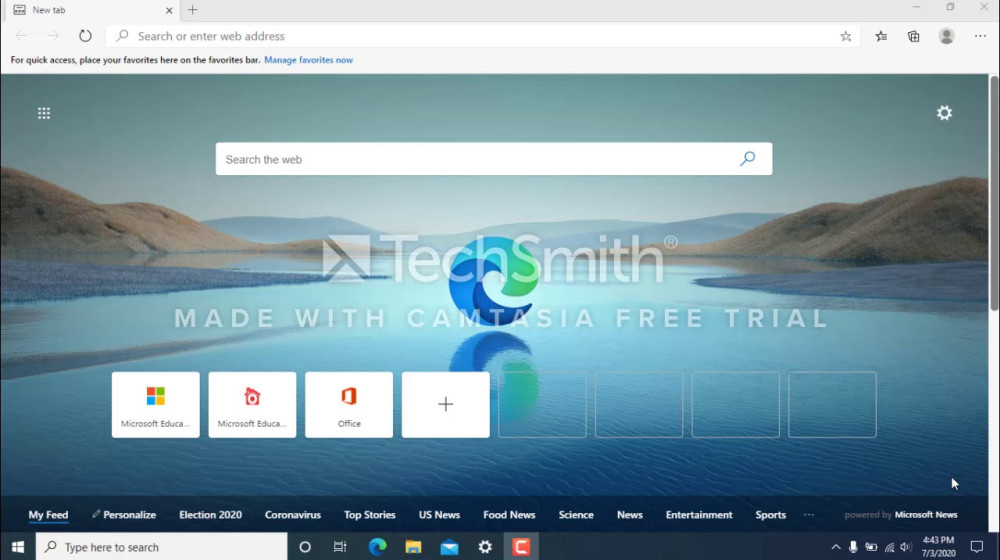1000x560 pixels.
Task: Open a new tab with plus button
Action: click(193, 10)
